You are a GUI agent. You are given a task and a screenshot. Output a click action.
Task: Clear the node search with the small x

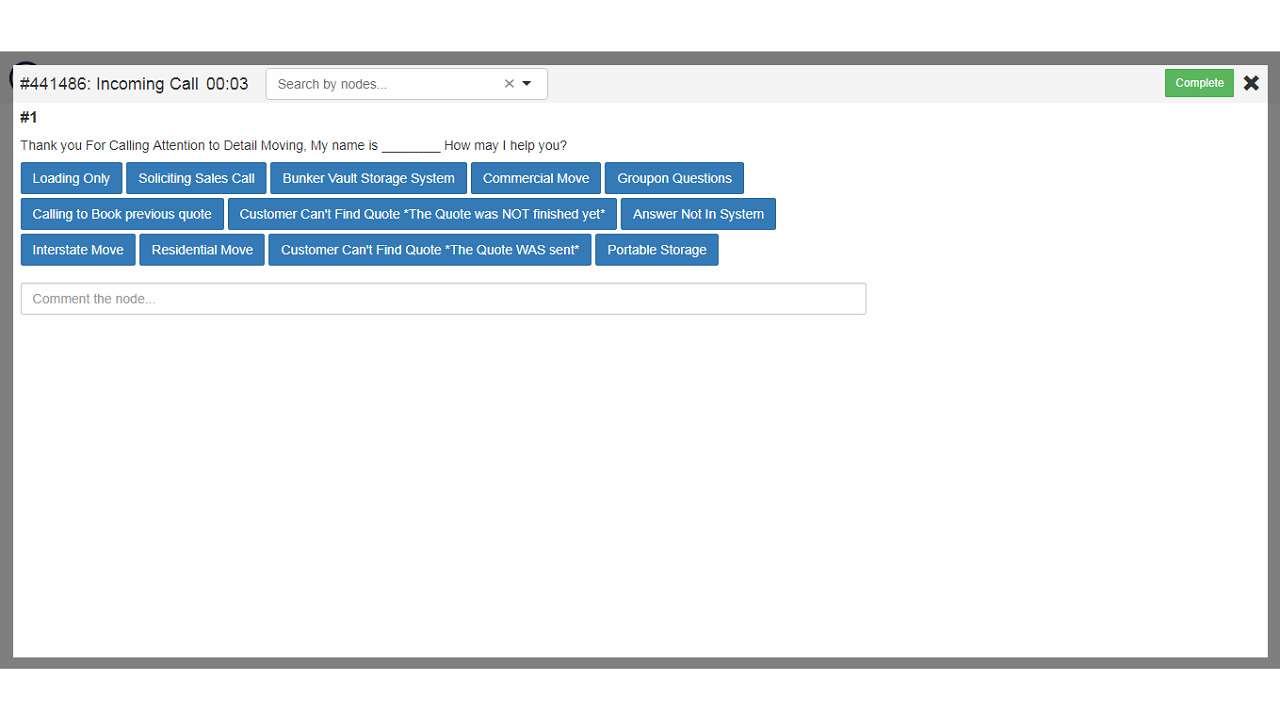click(x=509, y=84)
